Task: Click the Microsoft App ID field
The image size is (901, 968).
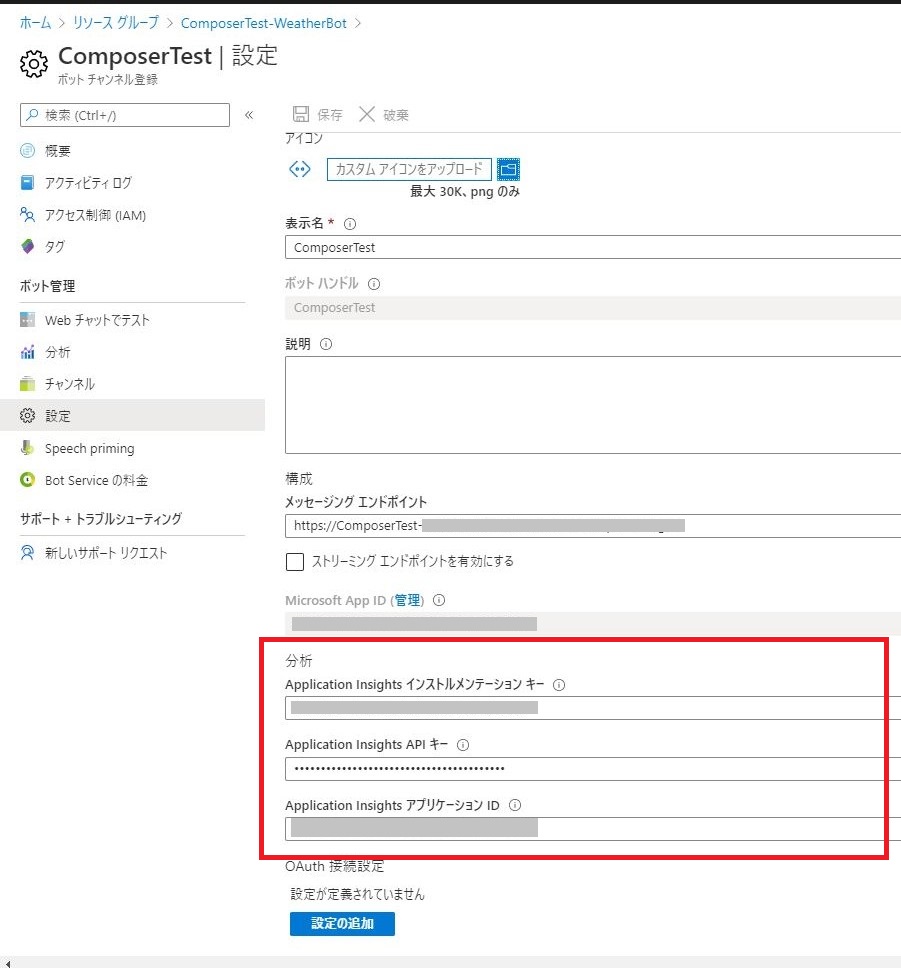Action: 593,624
